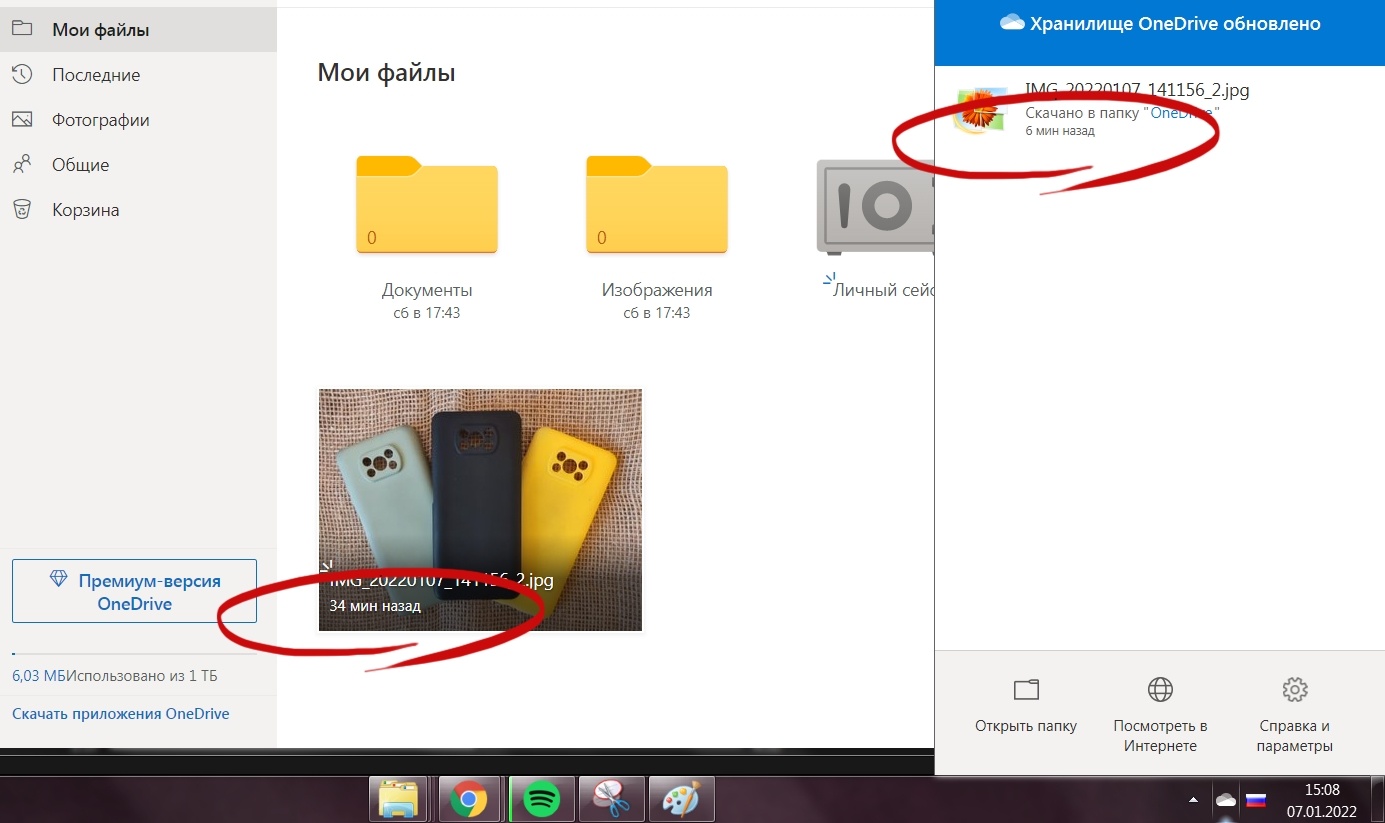Click the Мои файлы page heading
This screenshot has height=823, width=1385.
[386, 72]
